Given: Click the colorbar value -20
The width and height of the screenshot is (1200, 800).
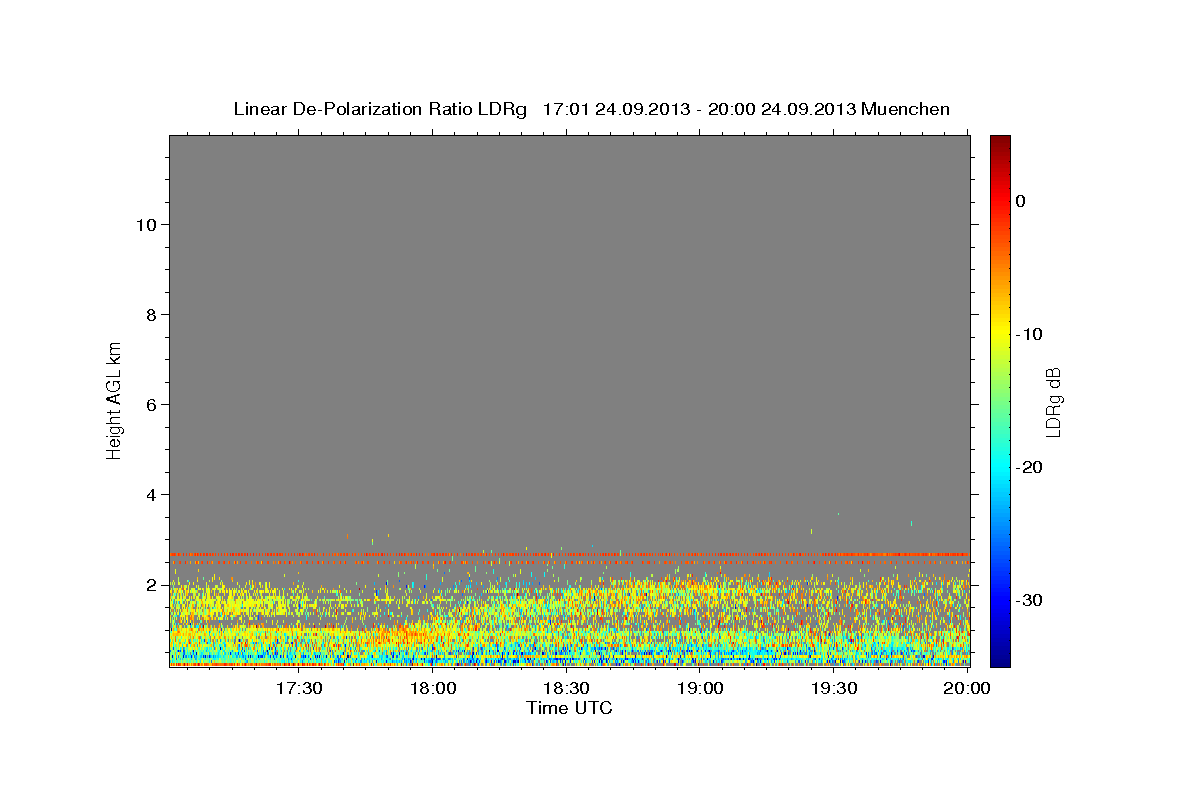Looking at the screenshot, I should [1028, 467].
